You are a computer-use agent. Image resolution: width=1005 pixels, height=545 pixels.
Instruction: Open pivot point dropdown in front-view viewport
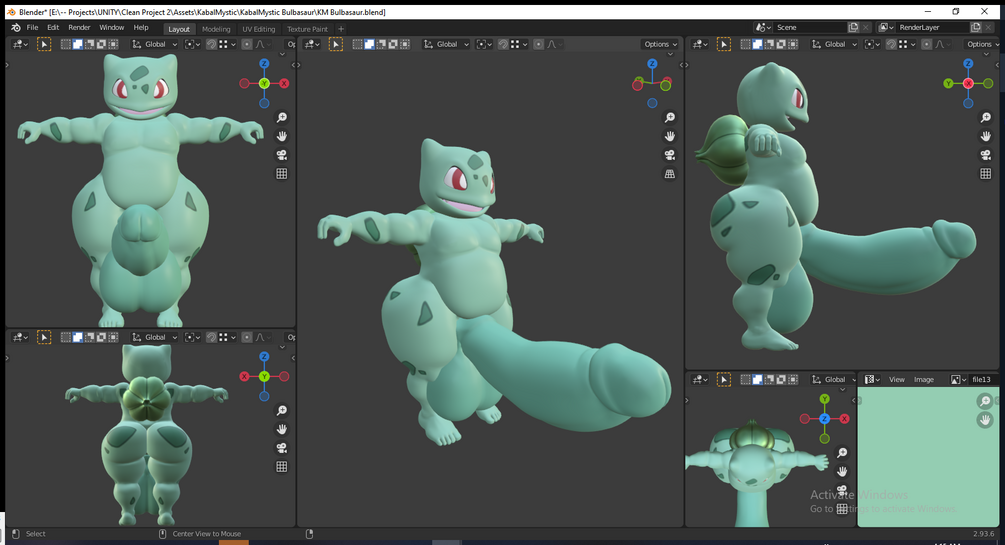pyautogui.click(x=192, y=44)
